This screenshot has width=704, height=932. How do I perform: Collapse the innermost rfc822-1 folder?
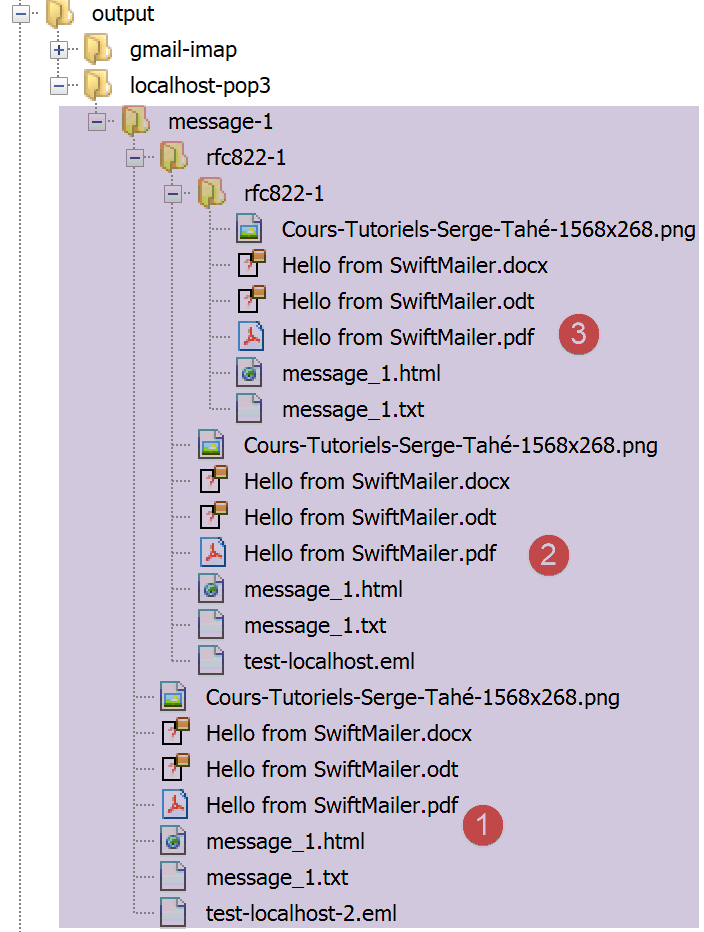(x=173, y=194)
